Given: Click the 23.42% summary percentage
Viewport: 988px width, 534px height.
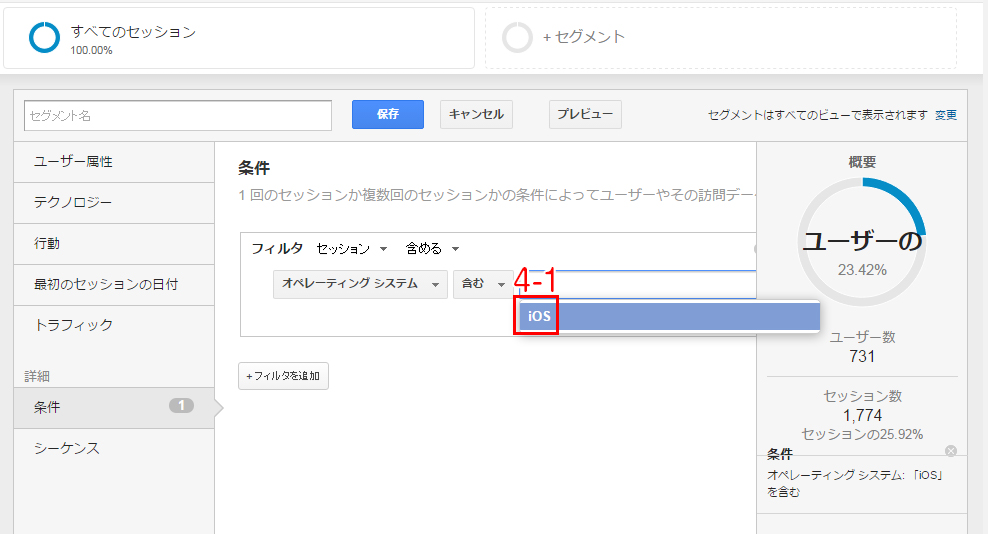Looking at the screenshot, I should 862,270.
